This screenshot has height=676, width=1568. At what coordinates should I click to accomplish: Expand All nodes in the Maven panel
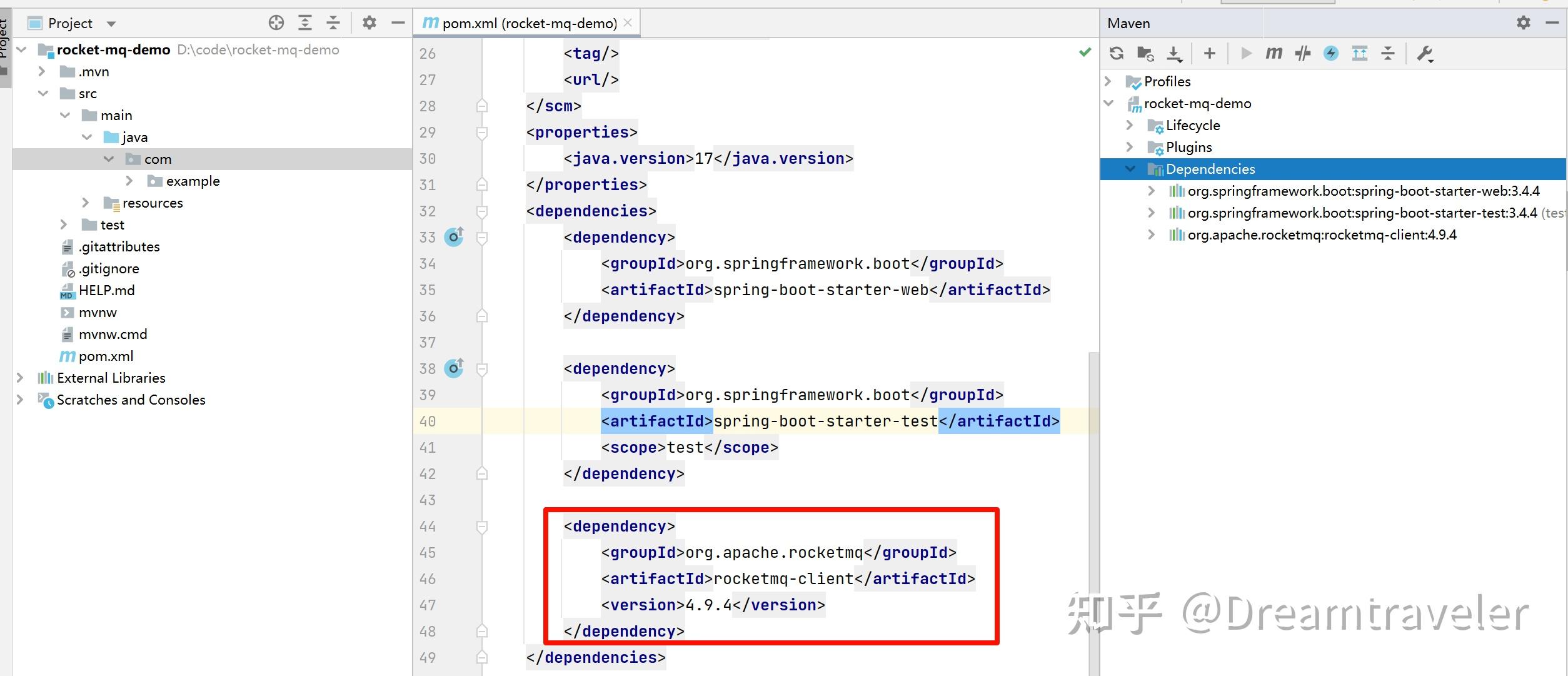pos(1359,53)
